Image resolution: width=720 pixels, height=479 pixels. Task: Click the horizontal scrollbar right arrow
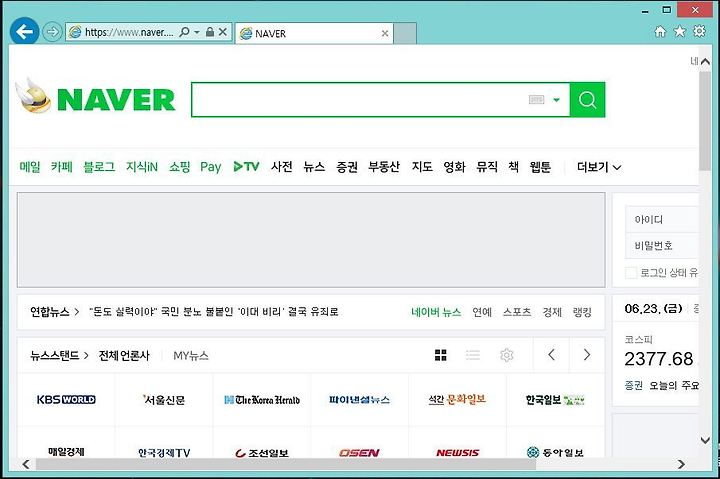(681, 464)
